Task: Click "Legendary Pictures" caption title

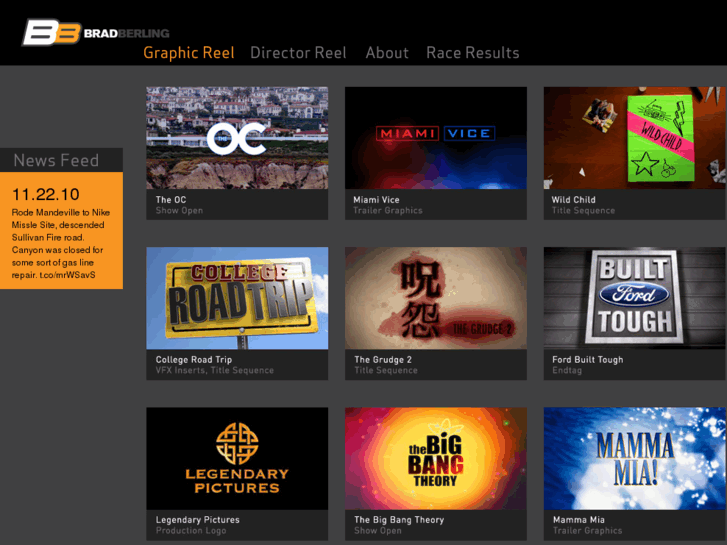Action: [198, 520]
